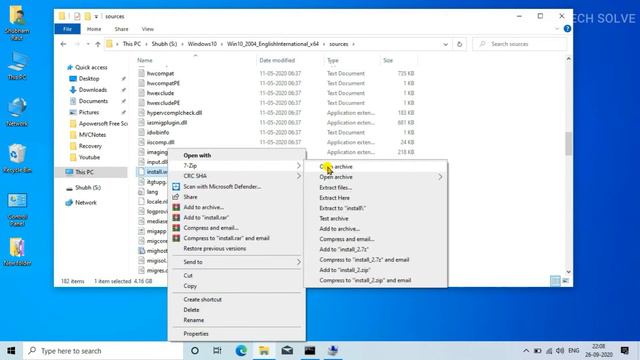Open the New folder desktop icon
Screen dimensions: 640x360
17,252
